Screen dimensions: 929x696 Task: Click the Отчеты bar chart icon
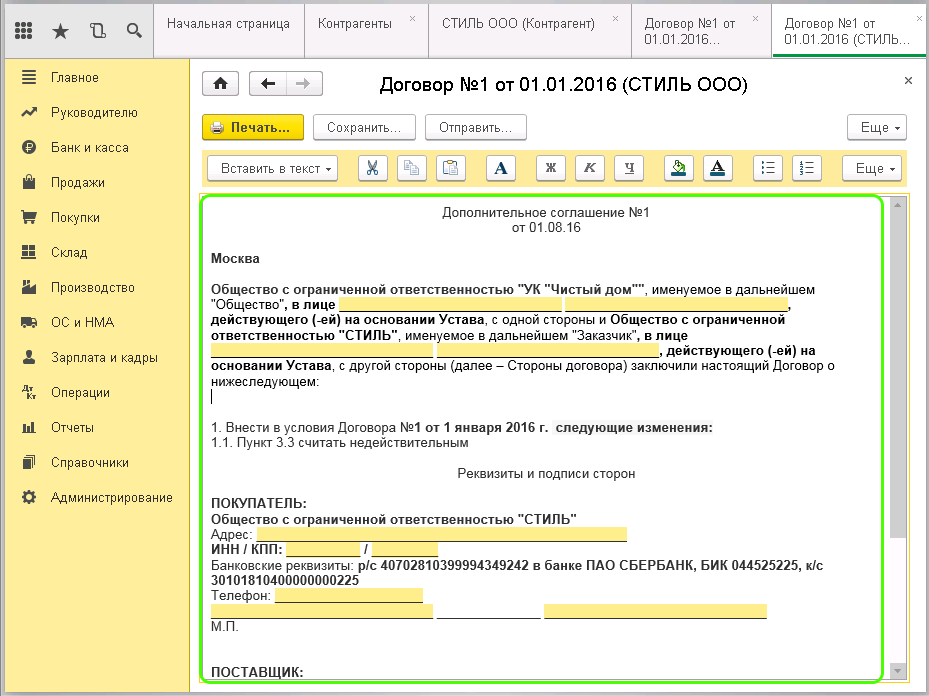point(28,427)
